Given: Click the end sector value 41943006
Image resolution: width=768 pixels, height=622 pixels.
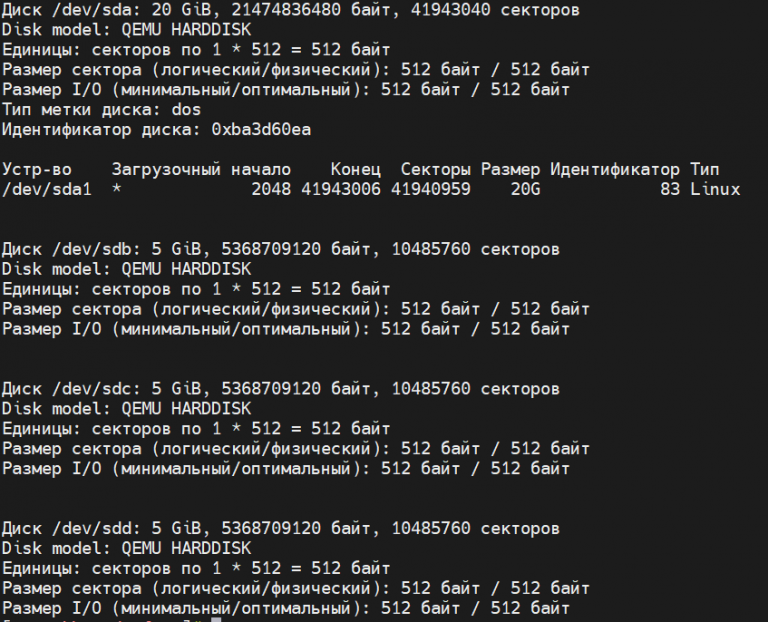Looking at the screenshot, I should pyautogui.click(x=340, y=189).
